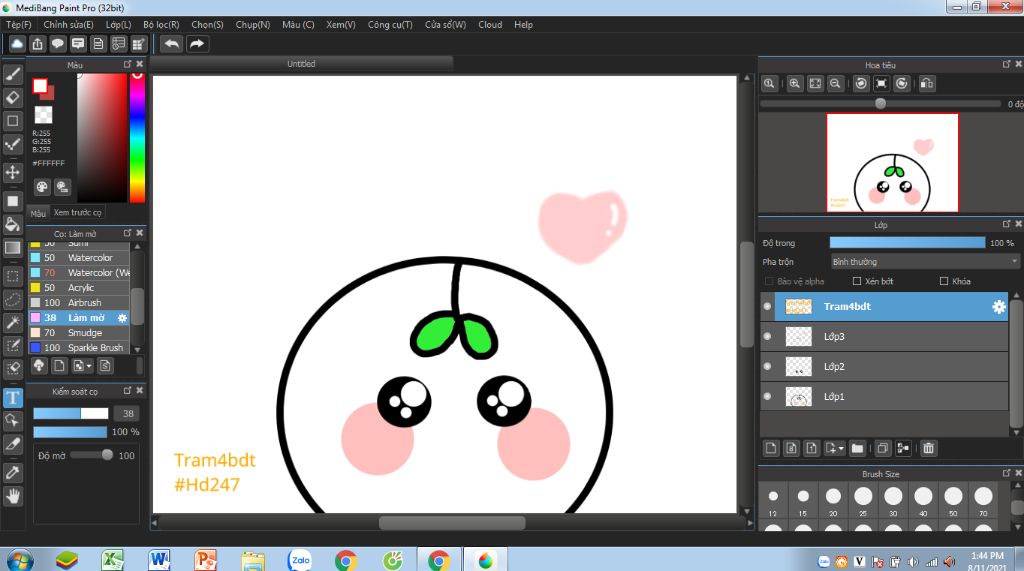This screenshot has width=1024, height=571.
Task: Select the Brush tool in left toolbar
Action: click(12, 74)
